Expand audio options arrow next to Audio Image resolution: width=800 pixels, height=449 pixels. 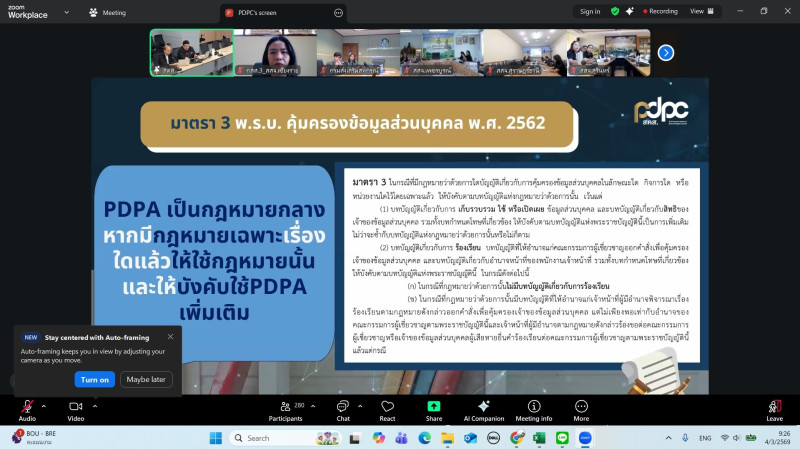(43, 405)
